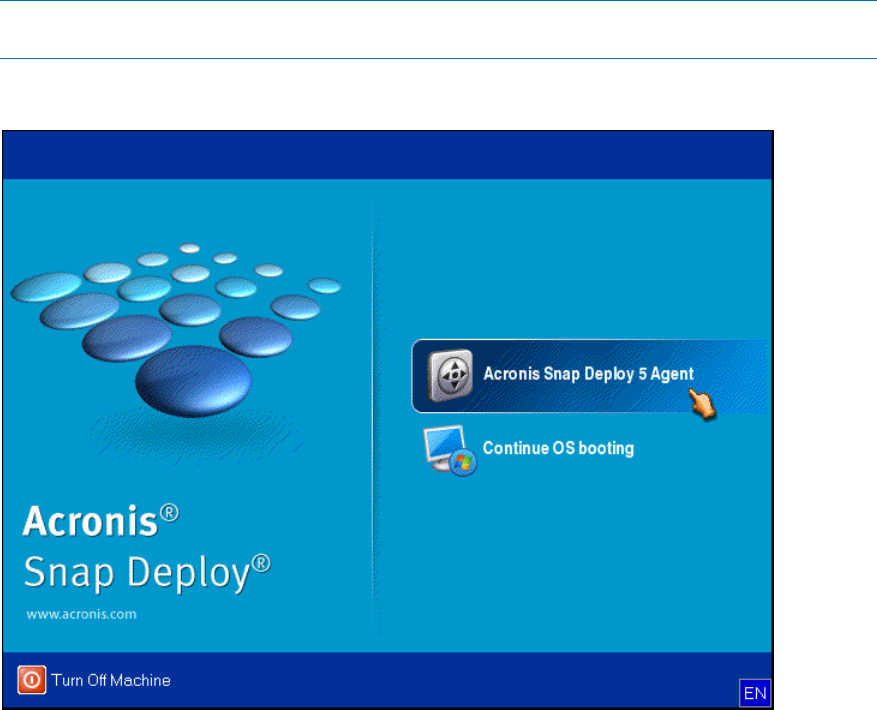Screen dimensions: 877x710
Task: Click the registered symbol beside Acronis
Action: (171, 512)
